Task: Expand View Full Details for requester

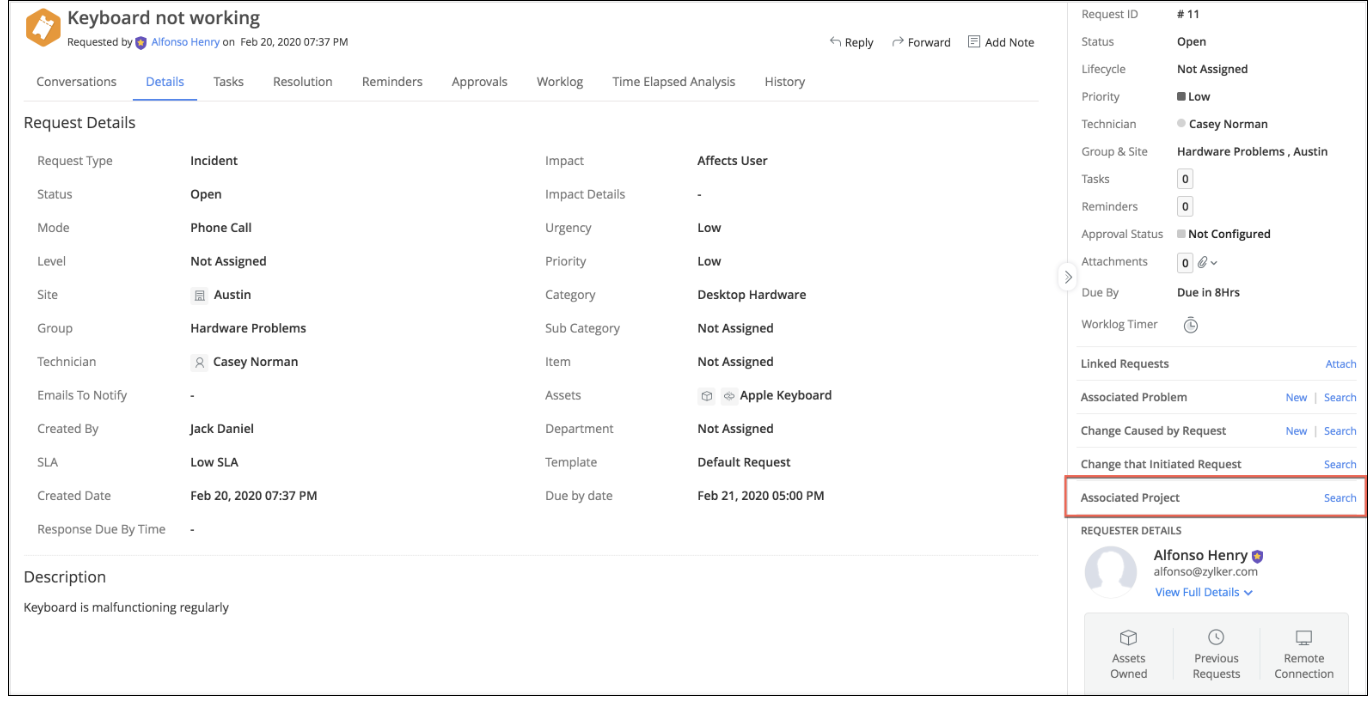Action: coord(1203,592)
